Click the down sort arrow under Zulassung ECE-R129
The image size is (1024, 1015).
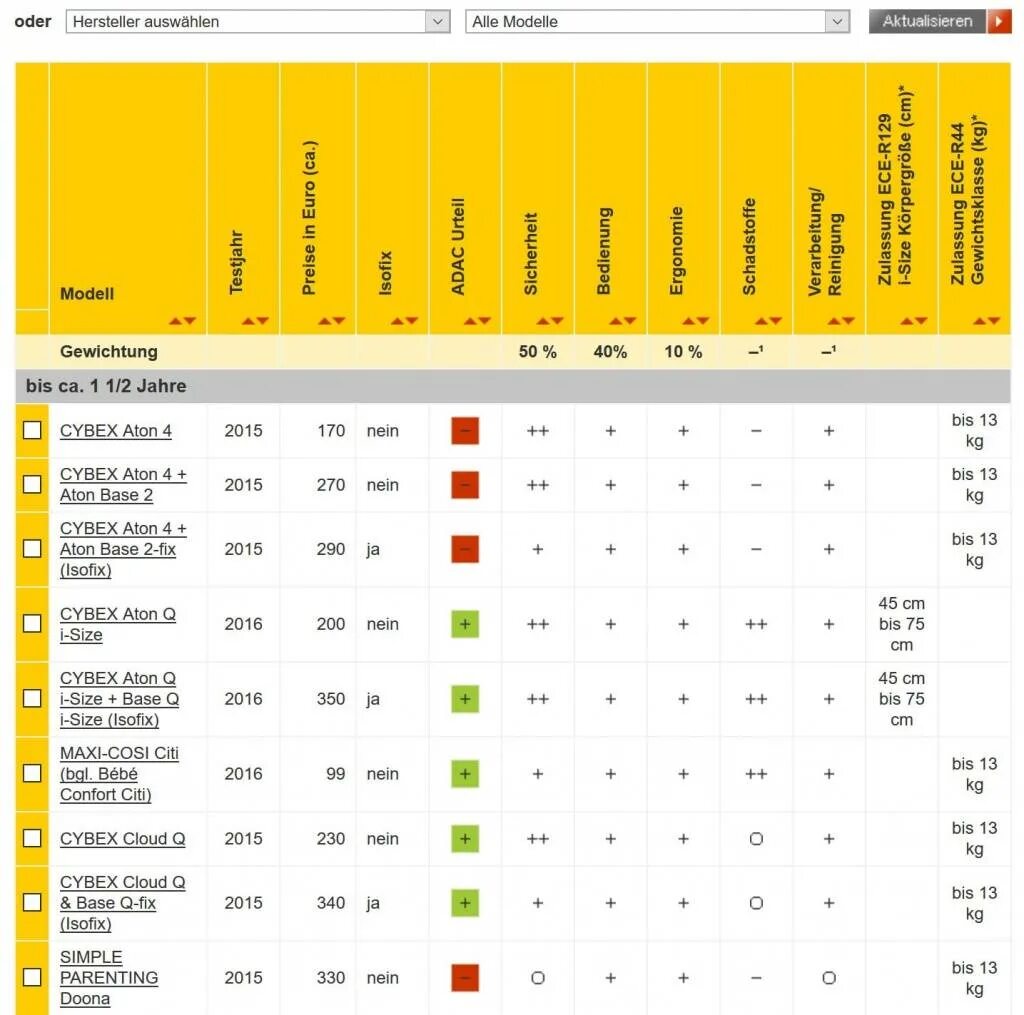point(921,321)
